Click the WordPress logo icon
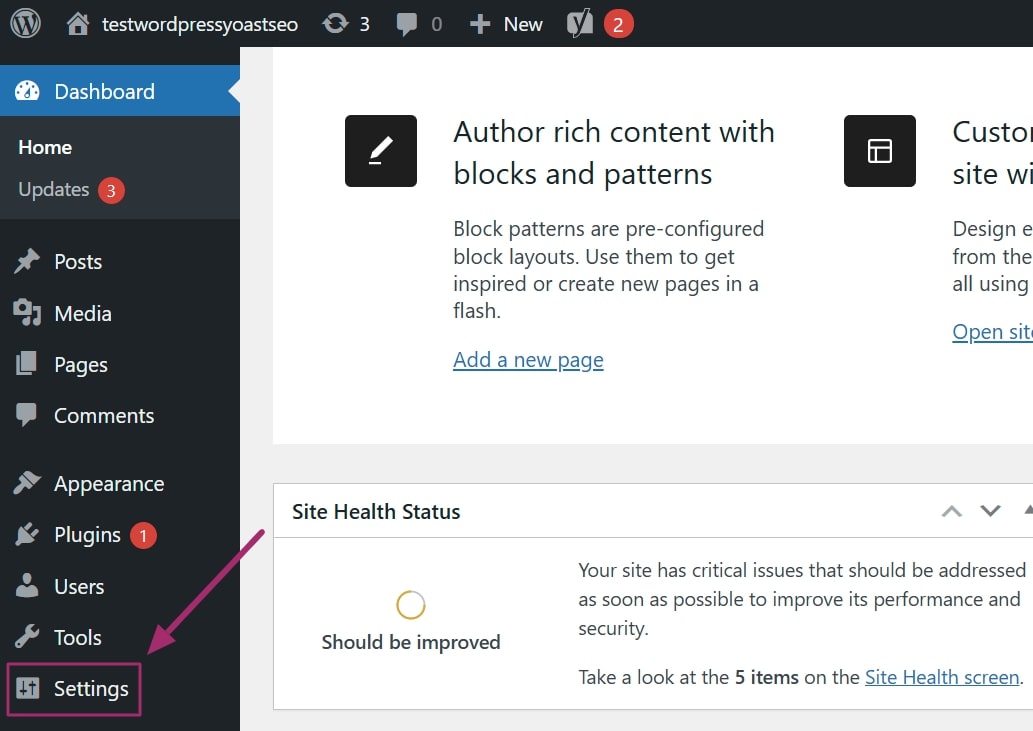 25,23
